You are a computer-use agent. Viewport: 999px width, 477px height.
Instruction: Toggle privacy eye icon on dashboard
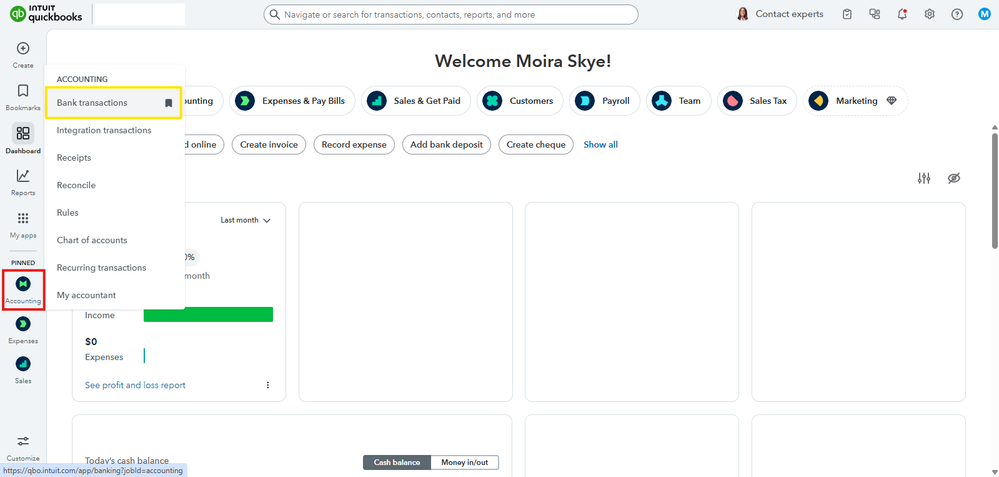(x=953, y=178)
